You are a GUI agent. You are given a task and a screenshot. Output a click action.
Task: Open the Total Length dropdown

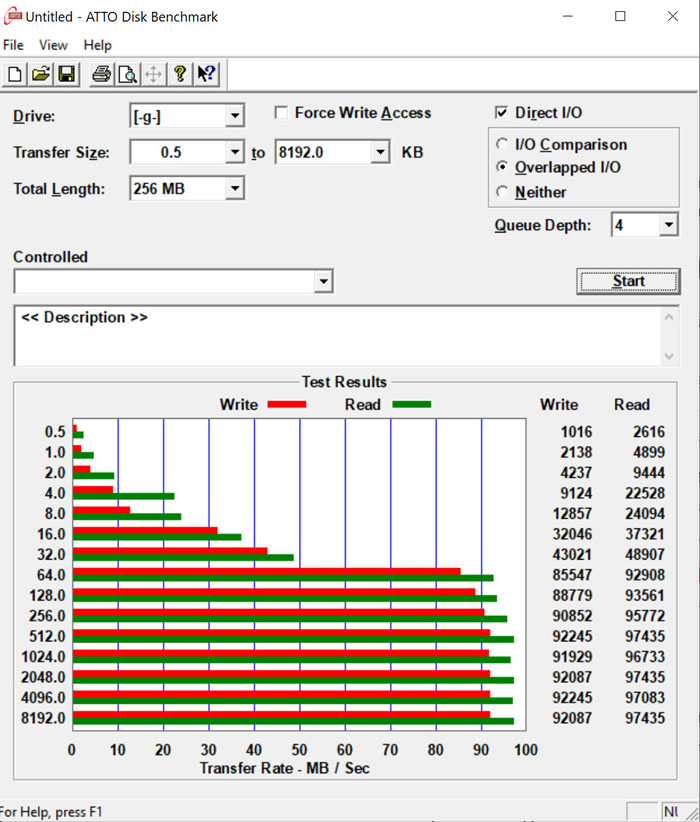(x=235, y=188)
